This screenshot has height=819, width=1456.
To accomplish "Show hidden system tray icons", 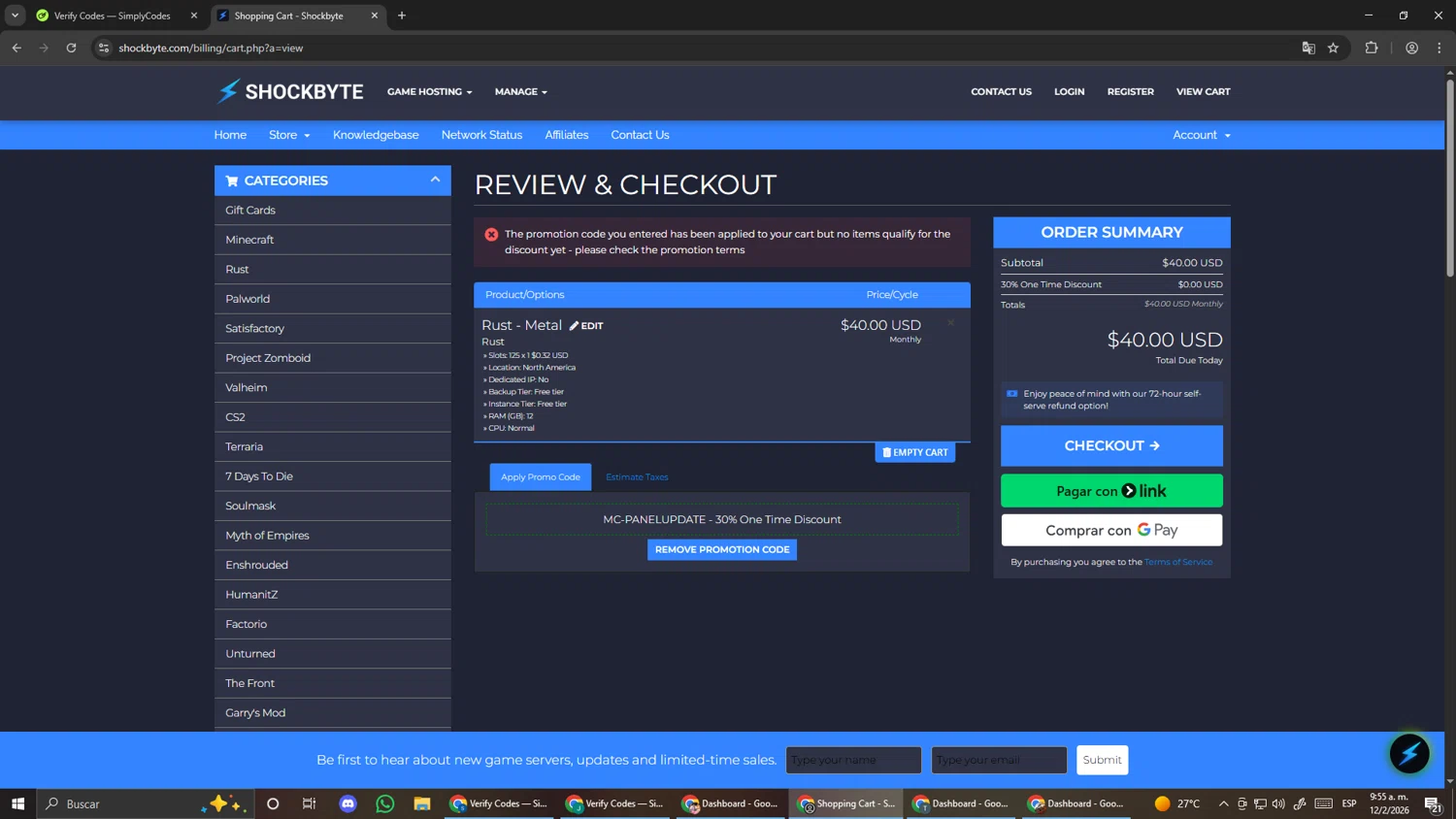I will (x=1223, y=803).
